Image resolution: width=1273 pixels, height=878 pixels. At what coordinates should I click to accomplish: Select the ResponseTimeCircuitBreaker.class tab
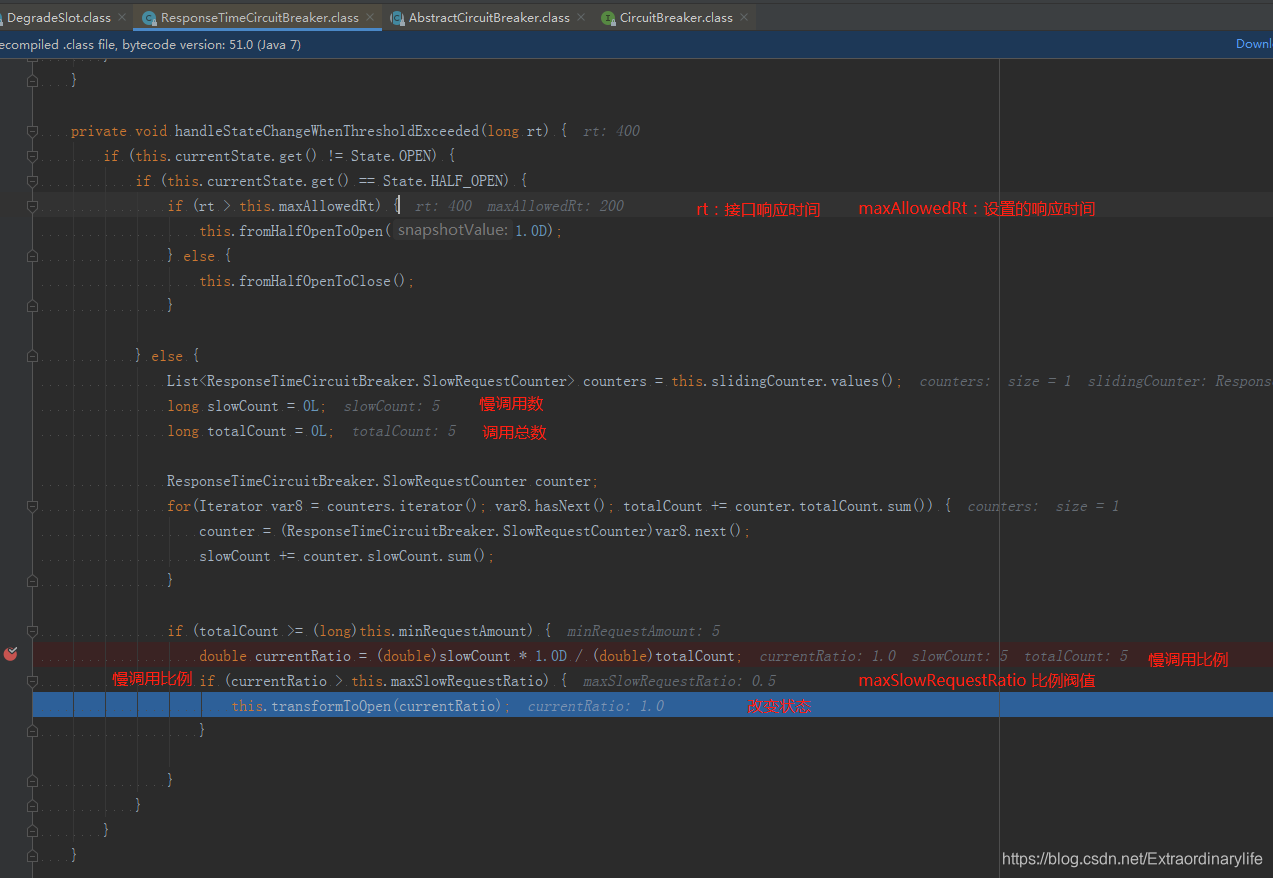pyautogui.click(x=259, y=18)
